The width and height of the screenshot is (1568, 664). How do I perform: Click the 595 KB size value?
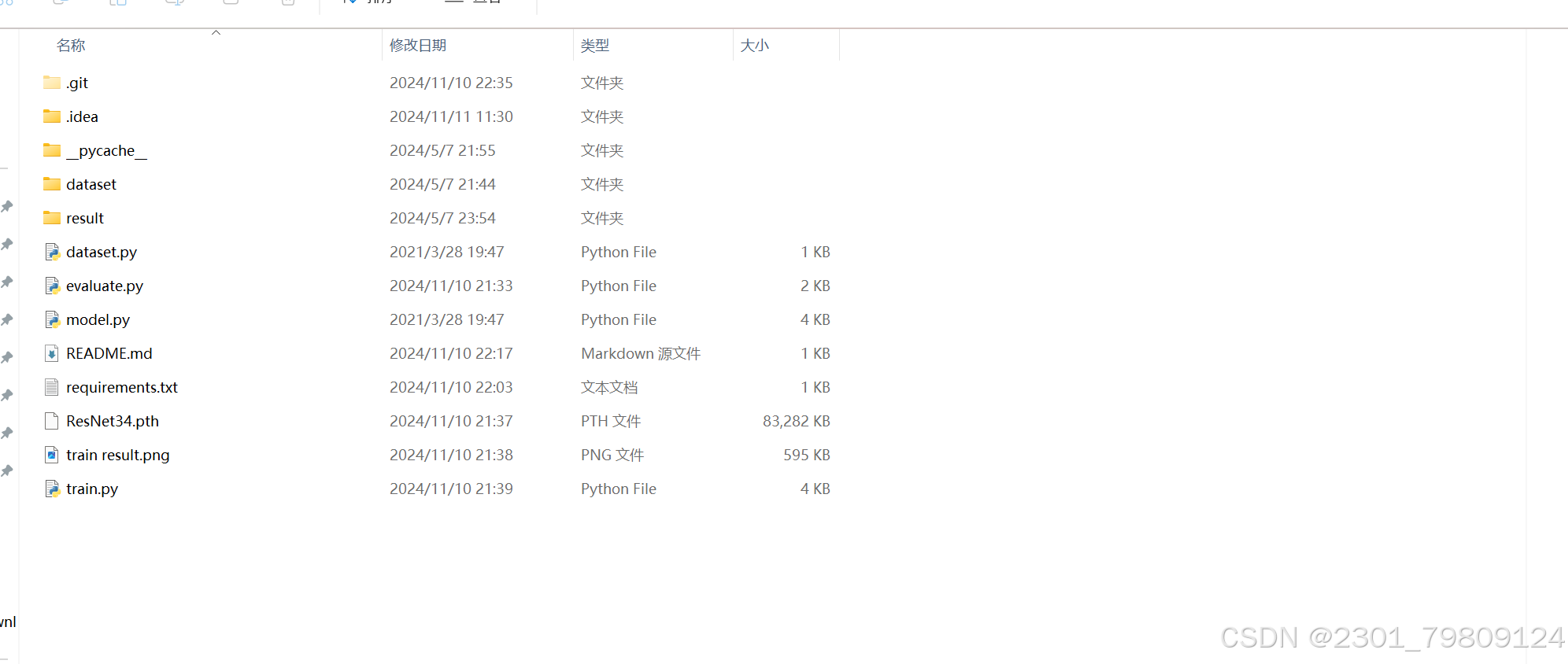click(807, 455)
